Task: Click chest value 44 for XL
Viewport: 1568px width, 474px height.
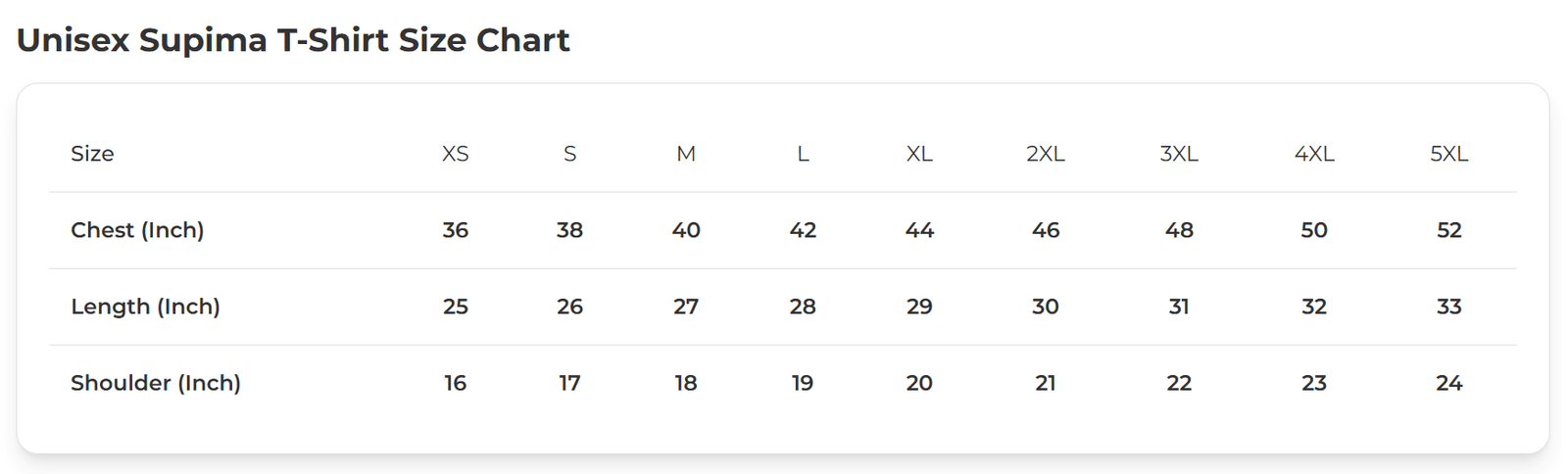Action: pos(919,230)
